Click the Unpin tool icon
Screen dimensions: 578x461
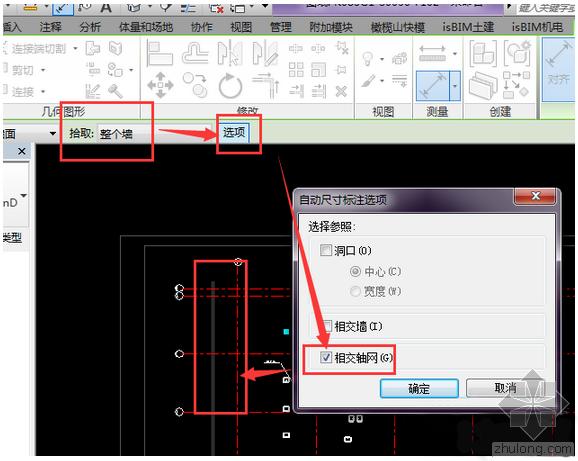pos(341,48)
